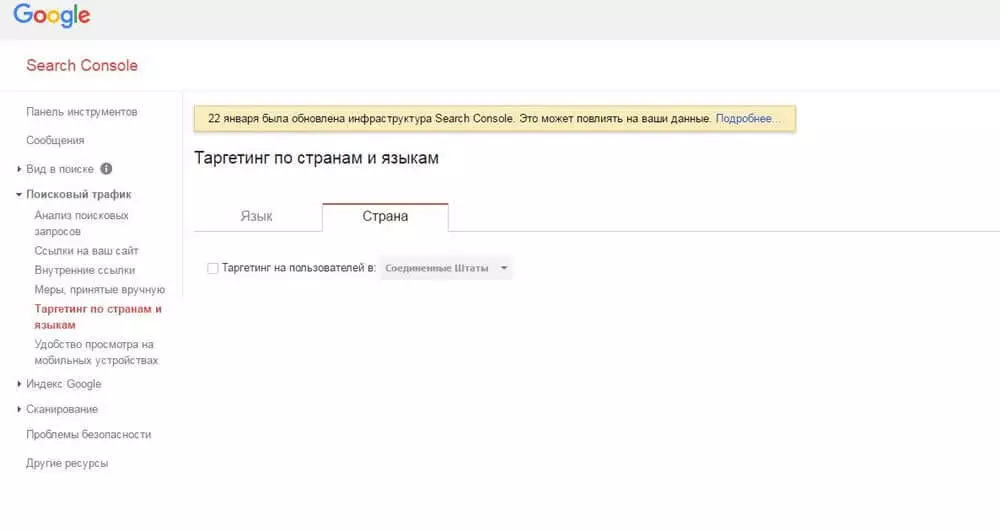The image size is (1000, 531).
Task: Click the Таргетинг по странам и языкам page heading
Action: point(316,158)
